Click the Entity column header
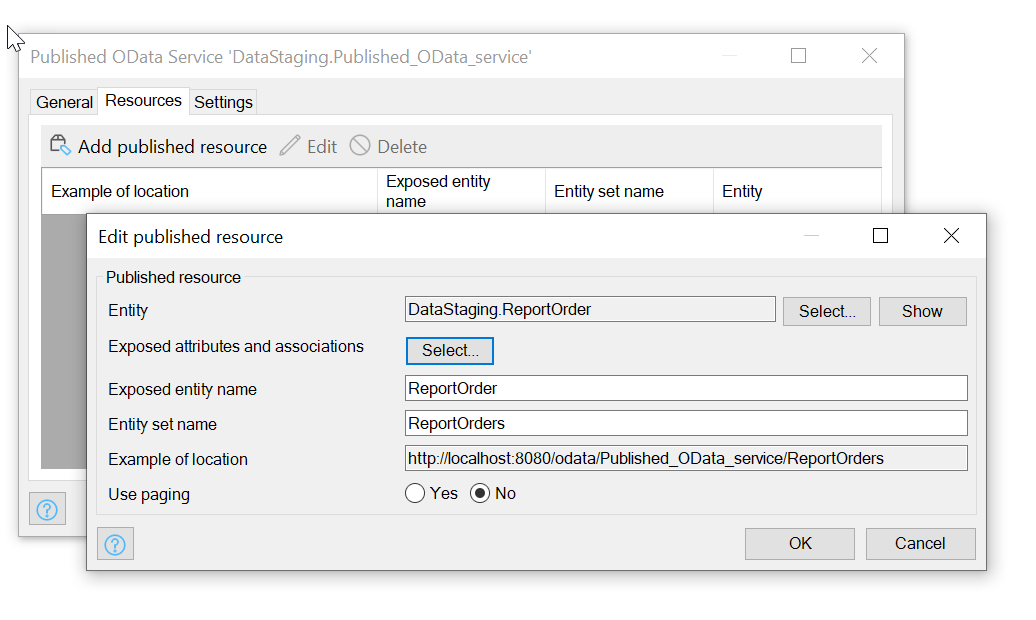Screen dimensions: 1036x620 pos(742,190)
